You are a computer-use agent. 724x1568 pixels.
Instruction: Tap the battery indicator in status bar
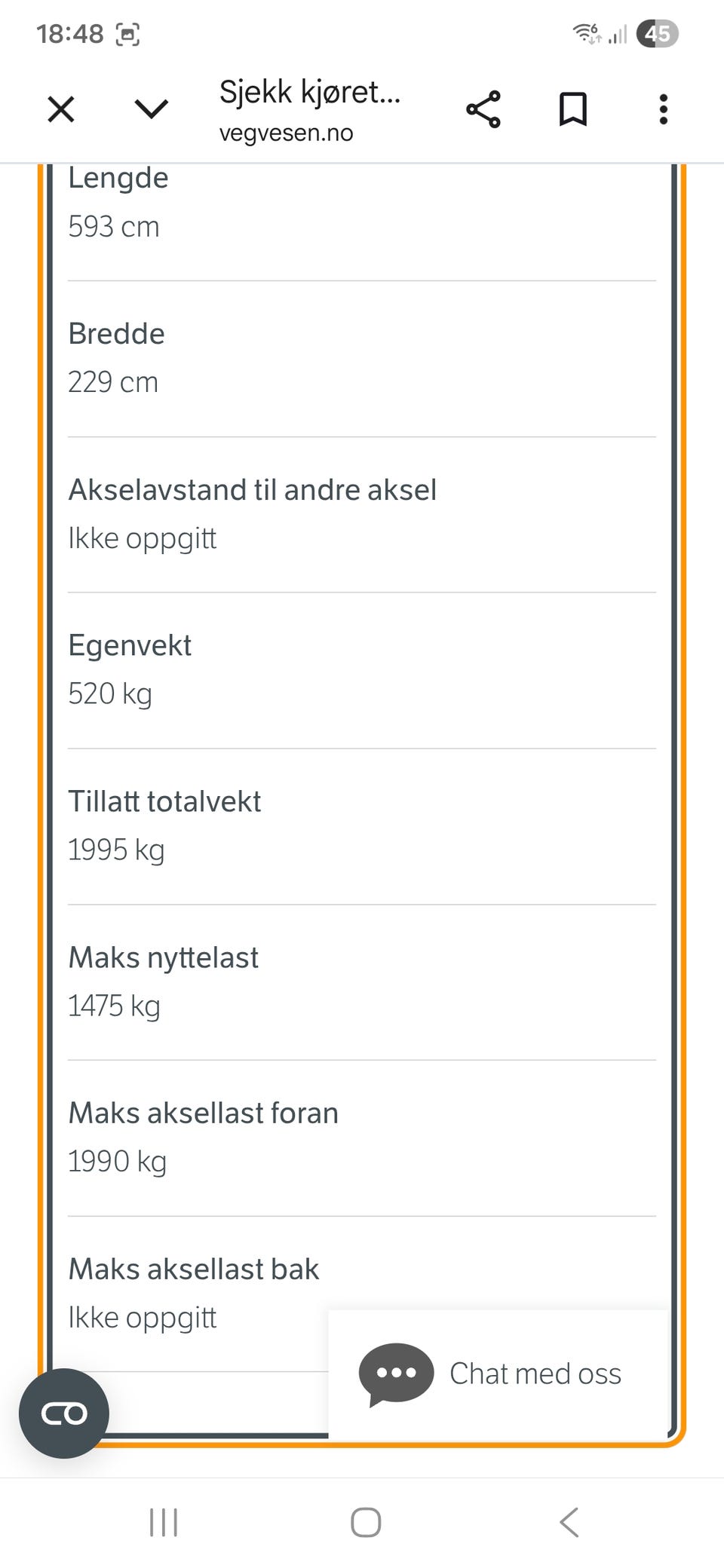click(x=658, y=34)
